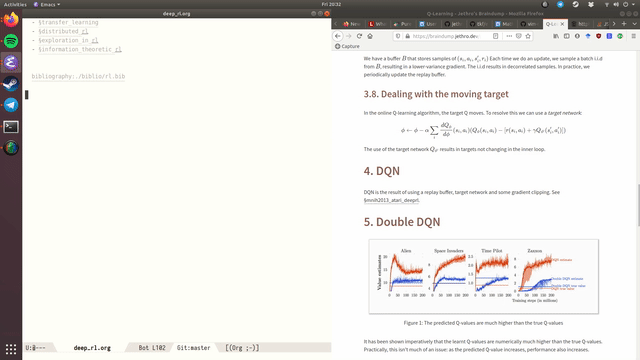The width and height of the screenshot is (640, 360).
Task: Toggle Firefox reader view
Action: pos(496,36)
